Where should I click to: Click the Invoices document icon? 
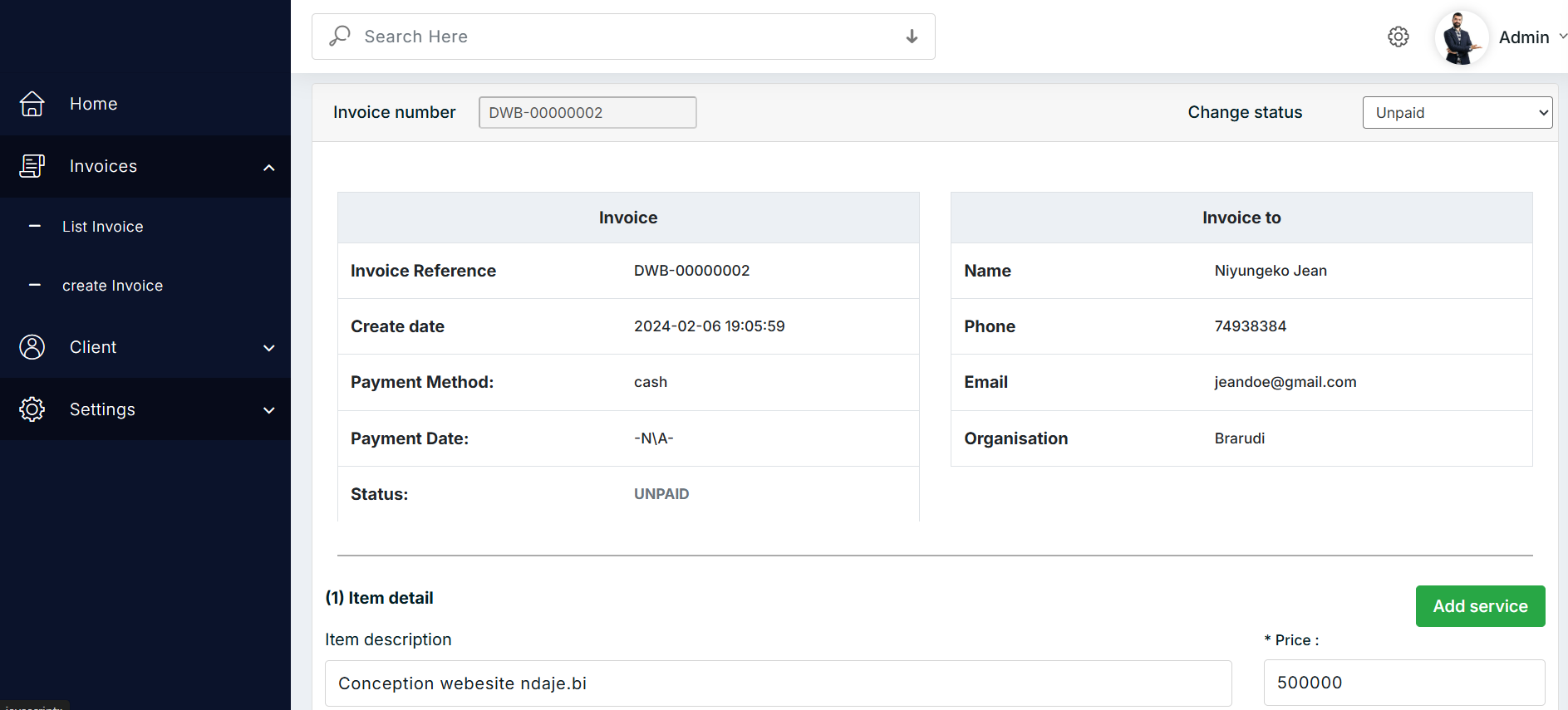pos(32,166)
